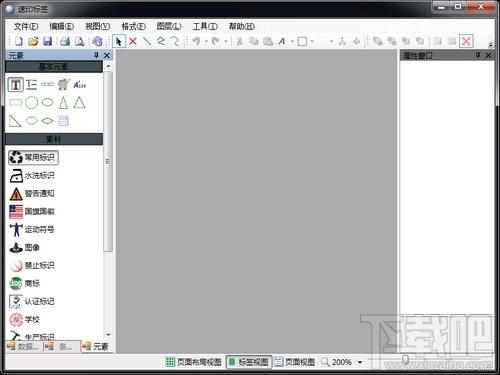Expand the undo history dropdown arrow
The height and width of the screenshot is (375, 500).
tap(206, 41)
